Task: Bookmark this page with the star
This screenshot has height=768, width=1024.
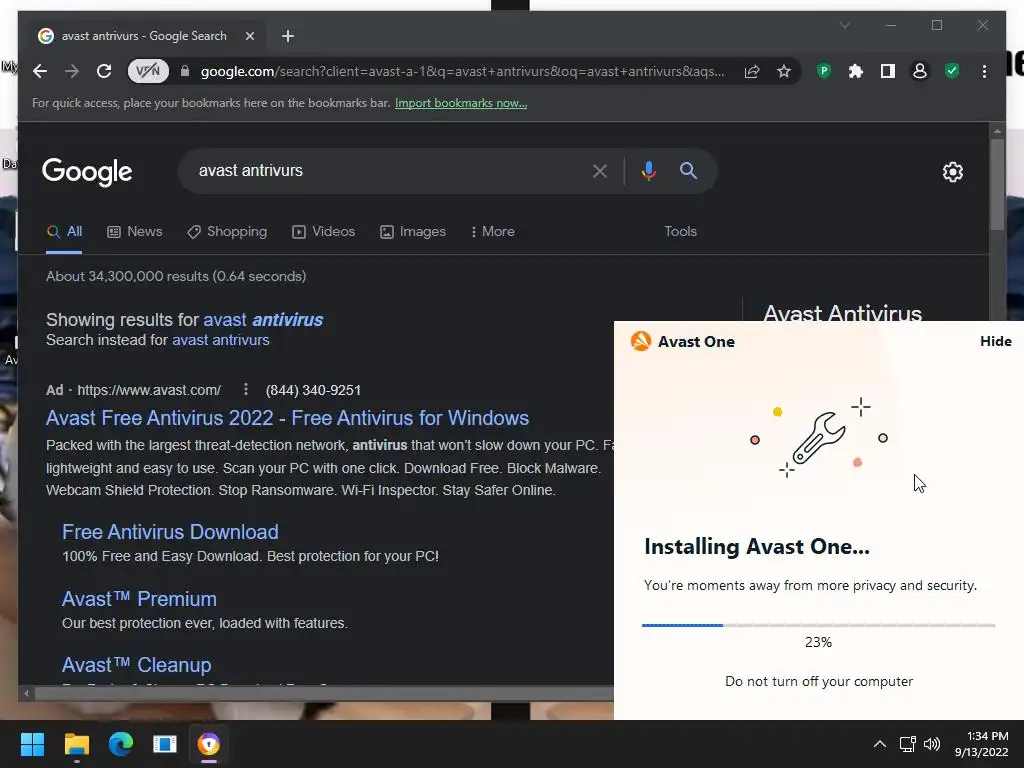Action: pyautogui.click(x=784, y=71)
